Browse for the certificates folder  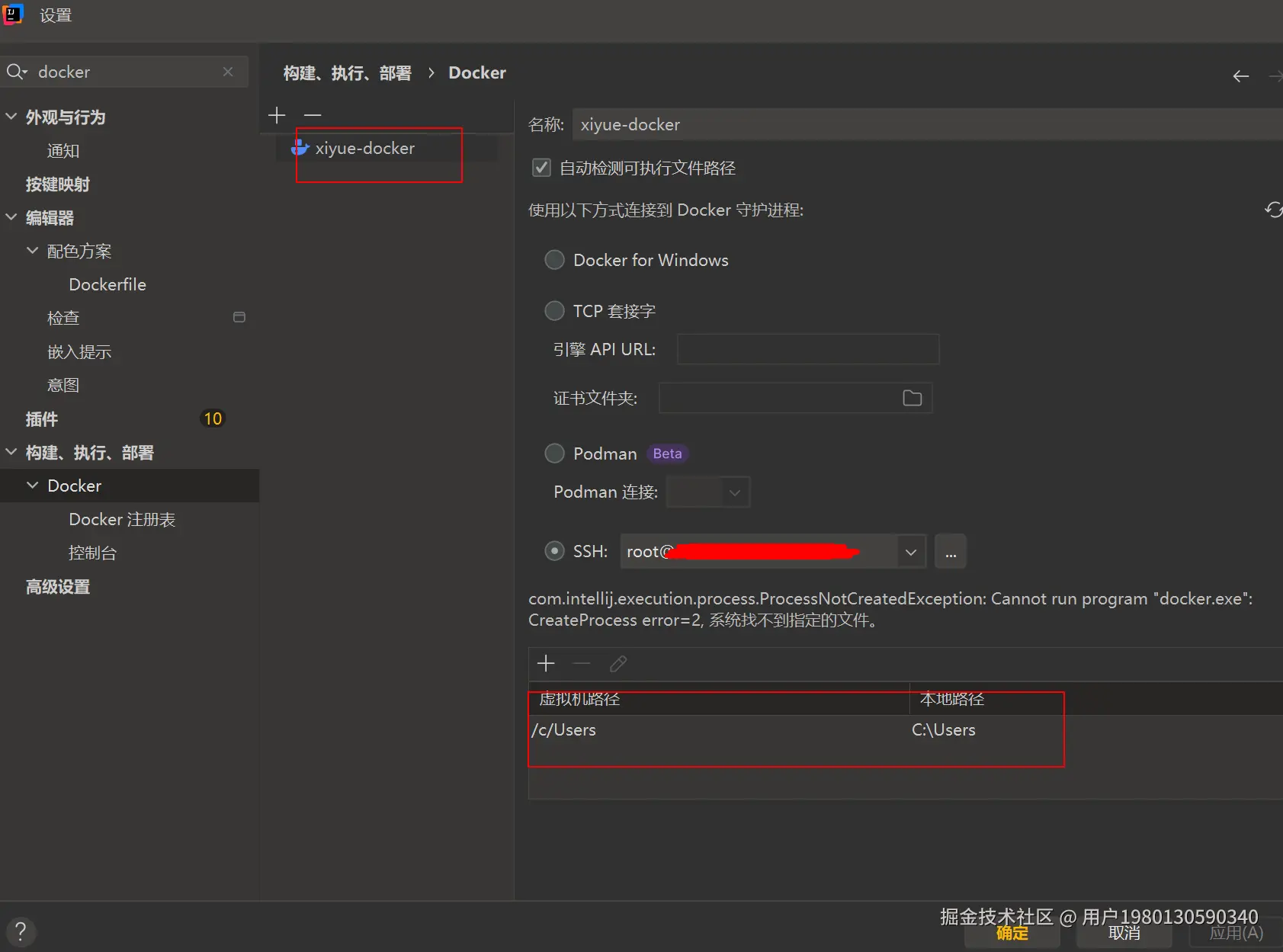point(913,398)
